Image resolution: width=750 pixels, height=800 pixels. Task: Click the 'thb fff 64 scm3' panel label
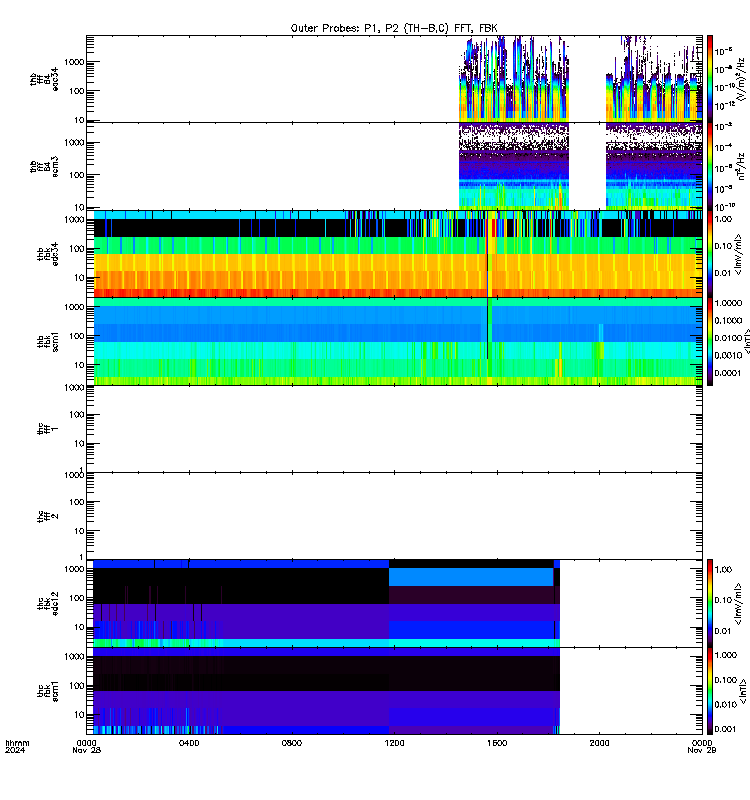(x=44, y=167)
